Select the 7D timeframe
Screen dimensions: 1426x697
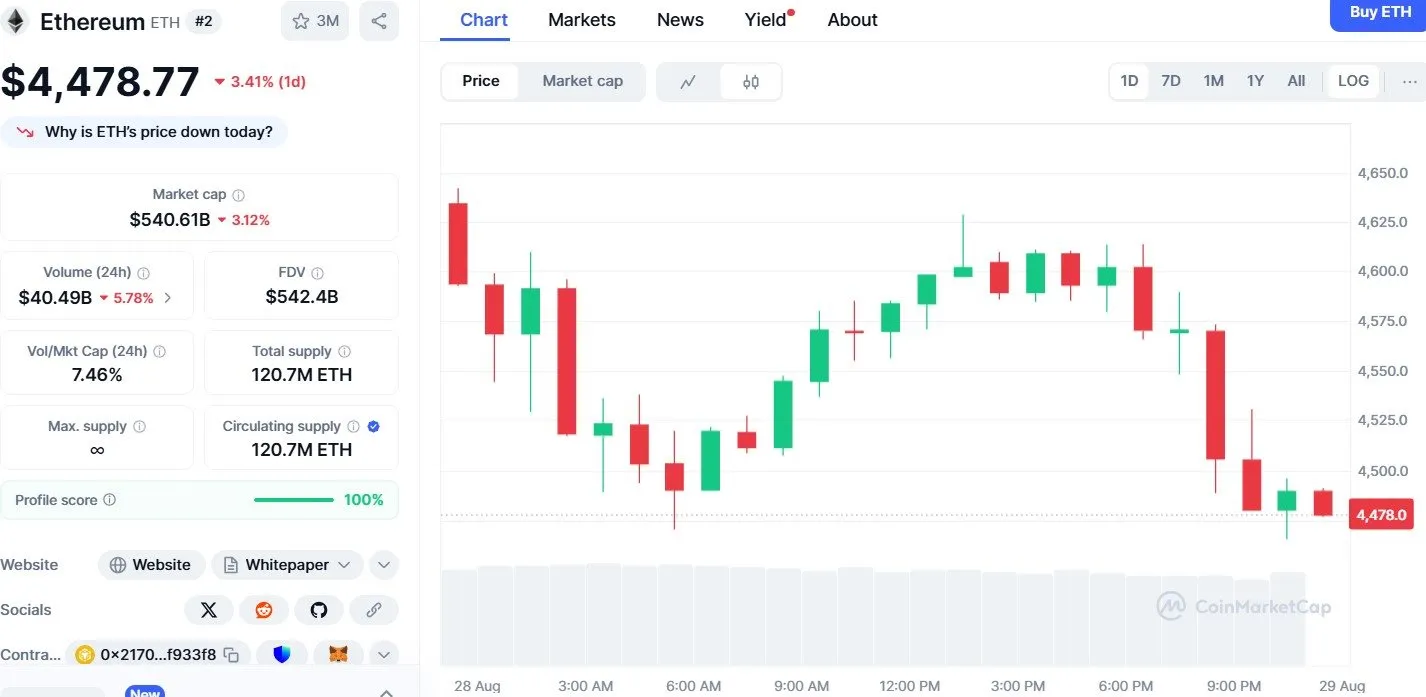click(x=1170, y=81)
